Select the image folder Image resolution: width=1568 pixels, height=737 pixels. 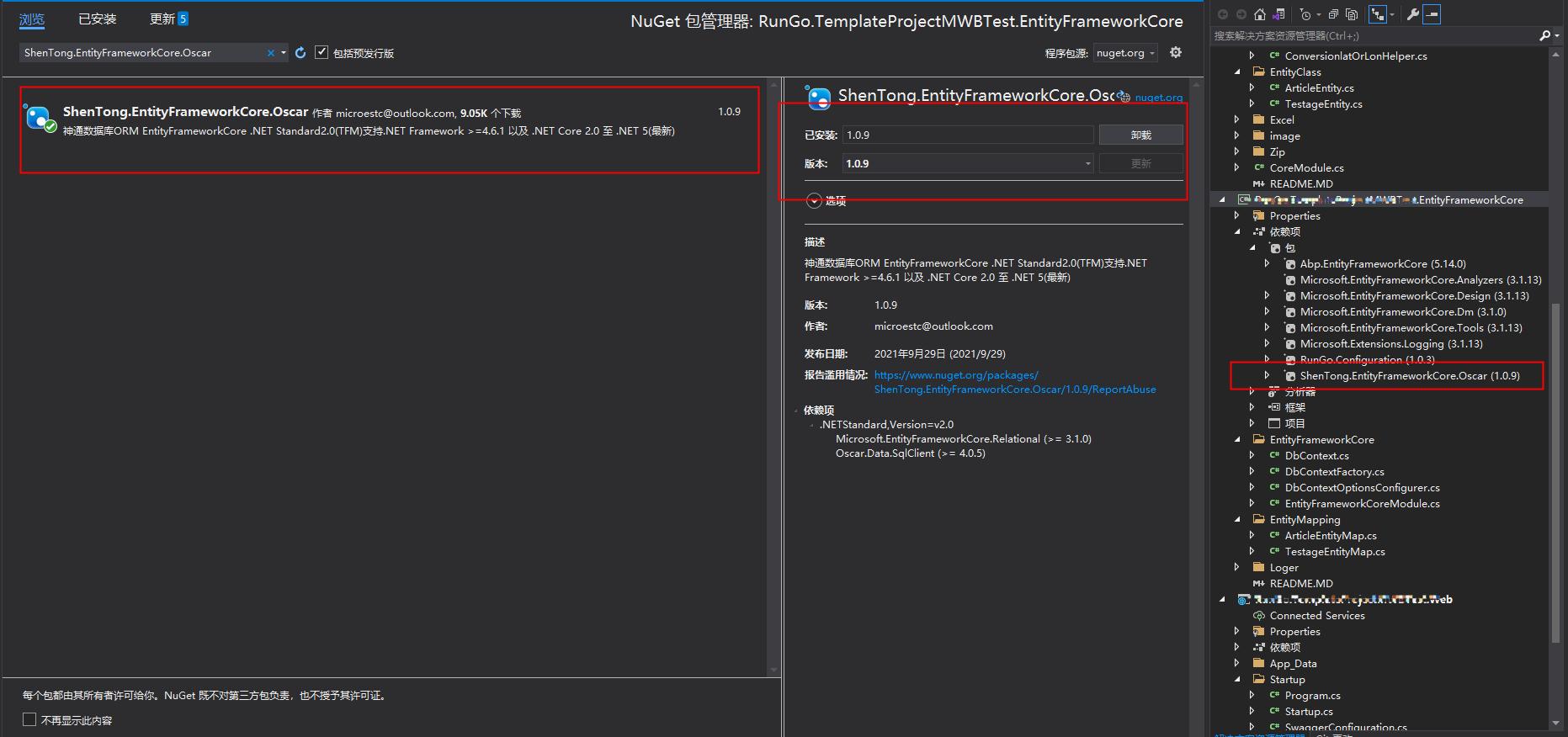pyautogui.click(x=1284, y=135)
